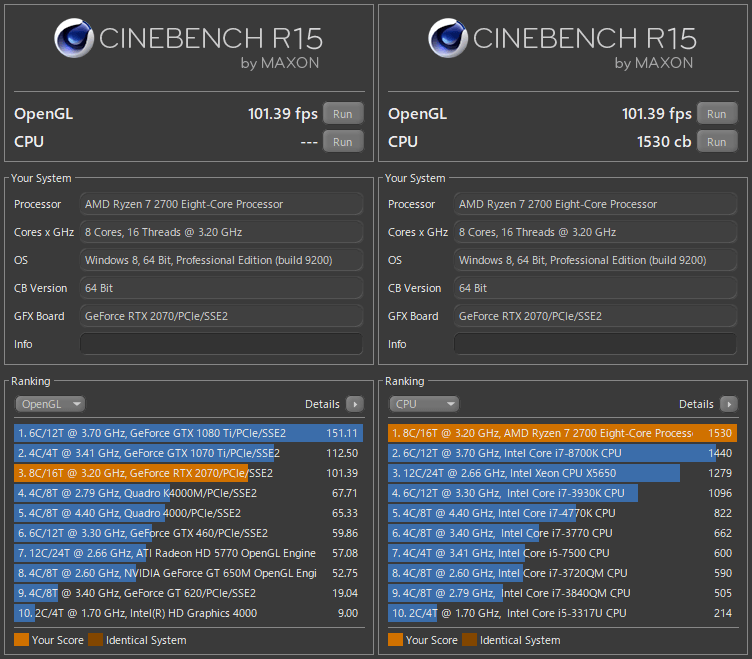Image resolution: width=752 pixels, height=659 pixels.
Task: Select Intel Core i7-3770 ranking row
Action: (563, 533)
